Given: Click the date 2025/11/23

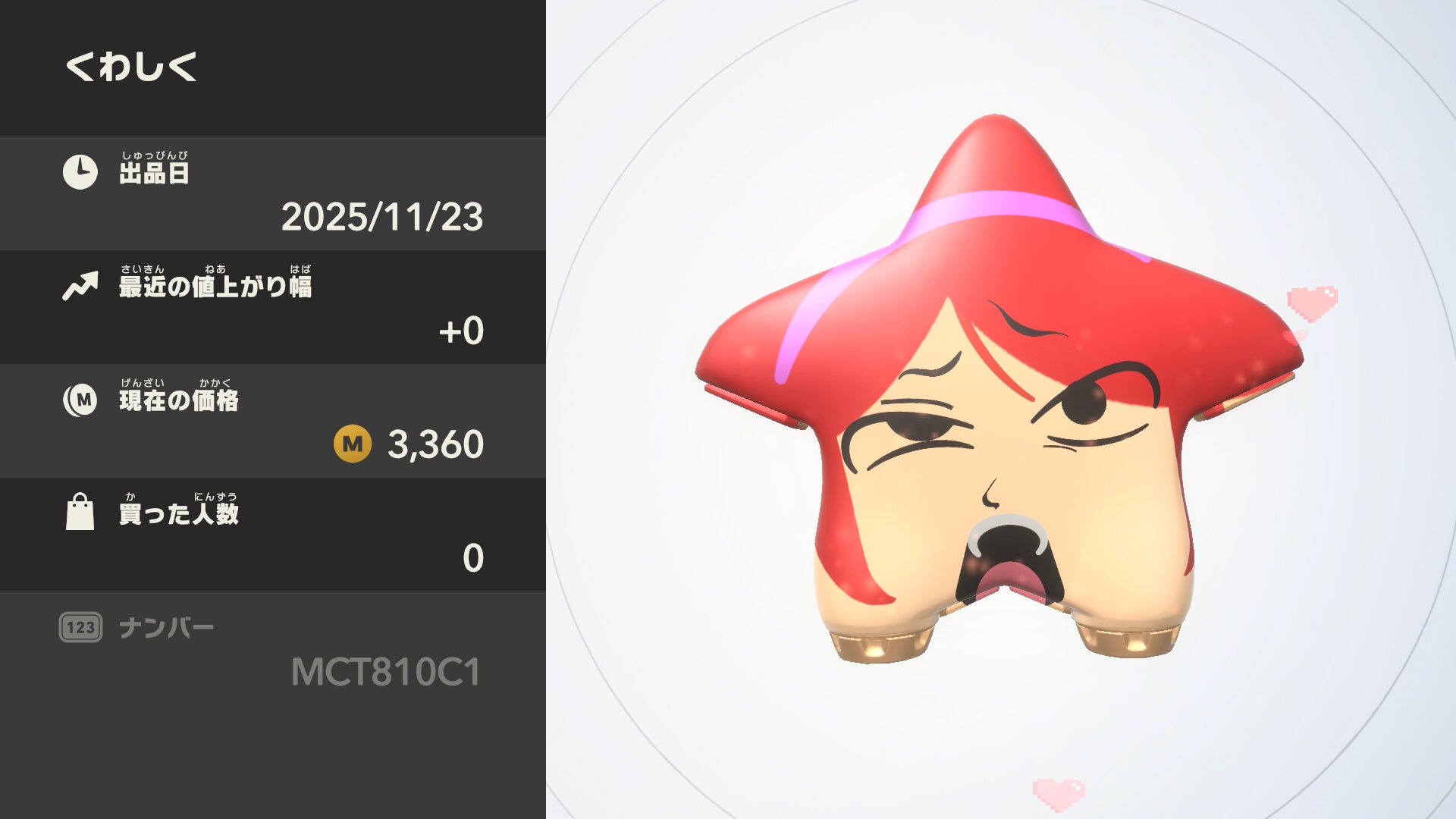Looking at the screenshot, I should tap(382, 217).
